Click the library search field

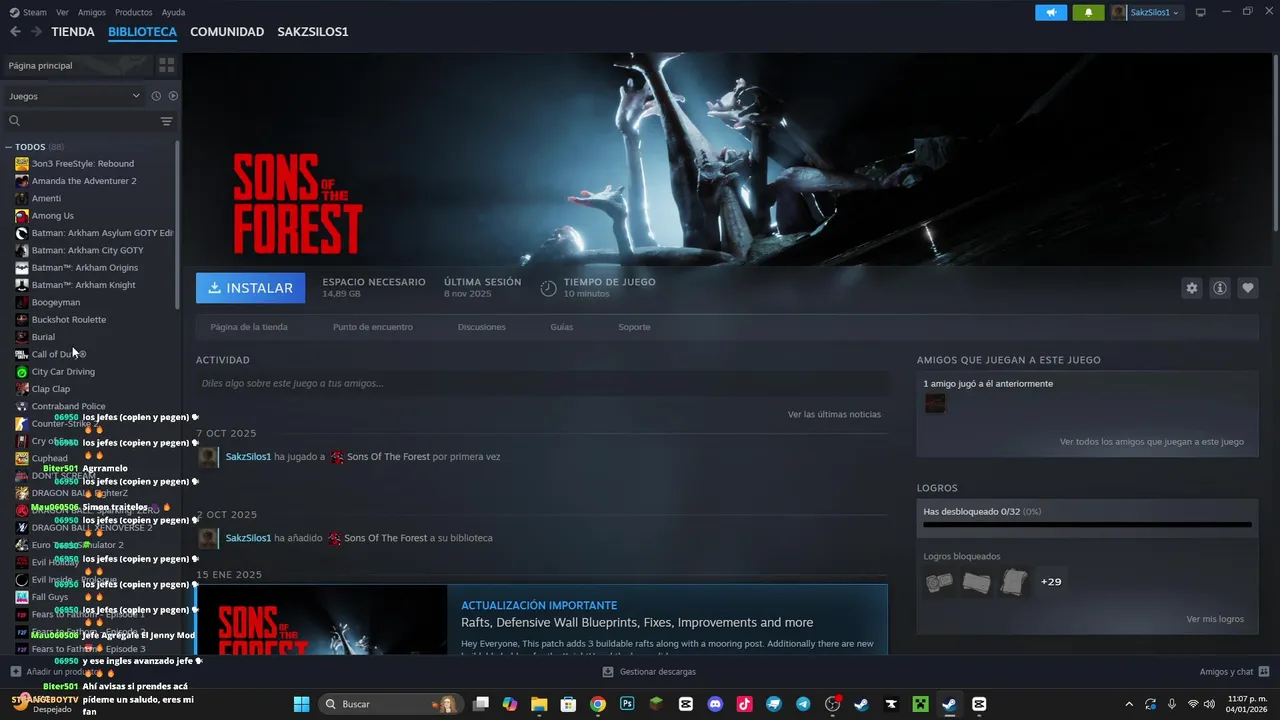coord(90,121)
